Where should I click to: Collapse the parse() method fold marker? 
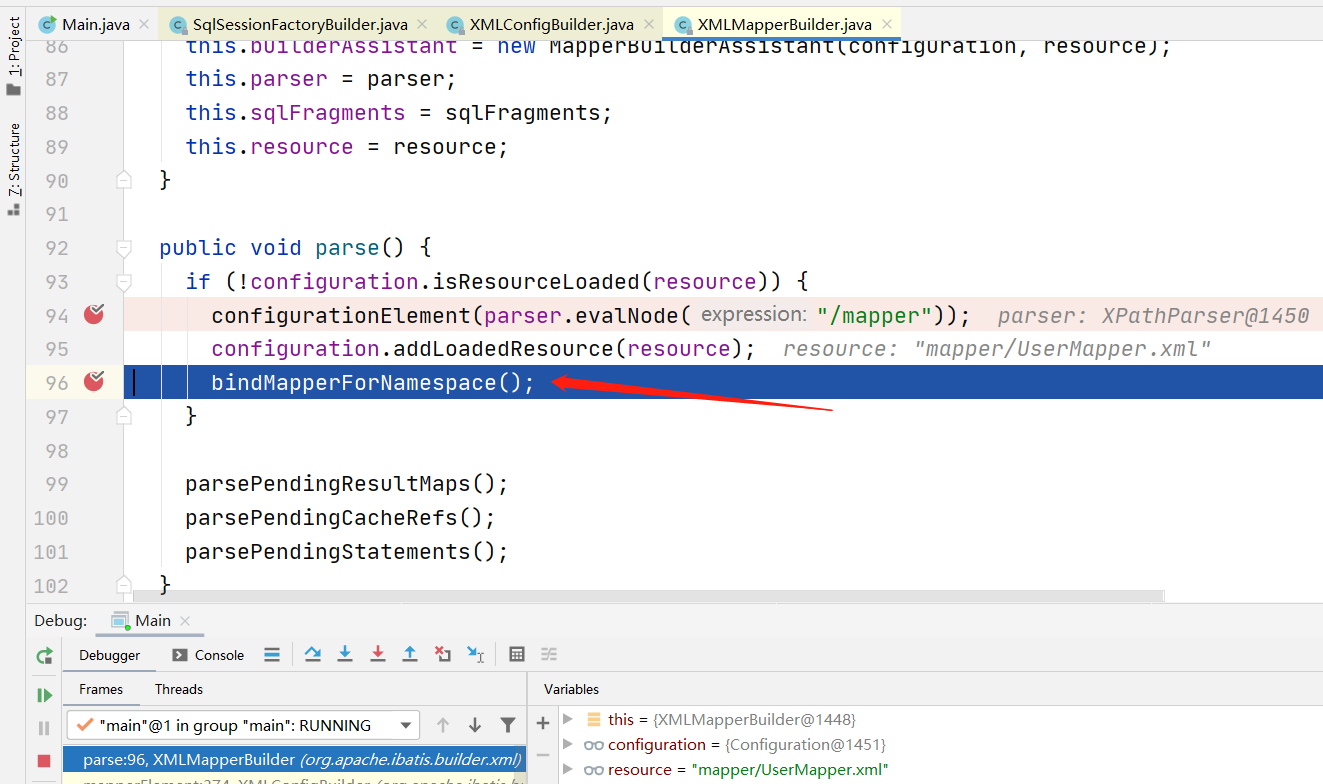click(123, 248)
